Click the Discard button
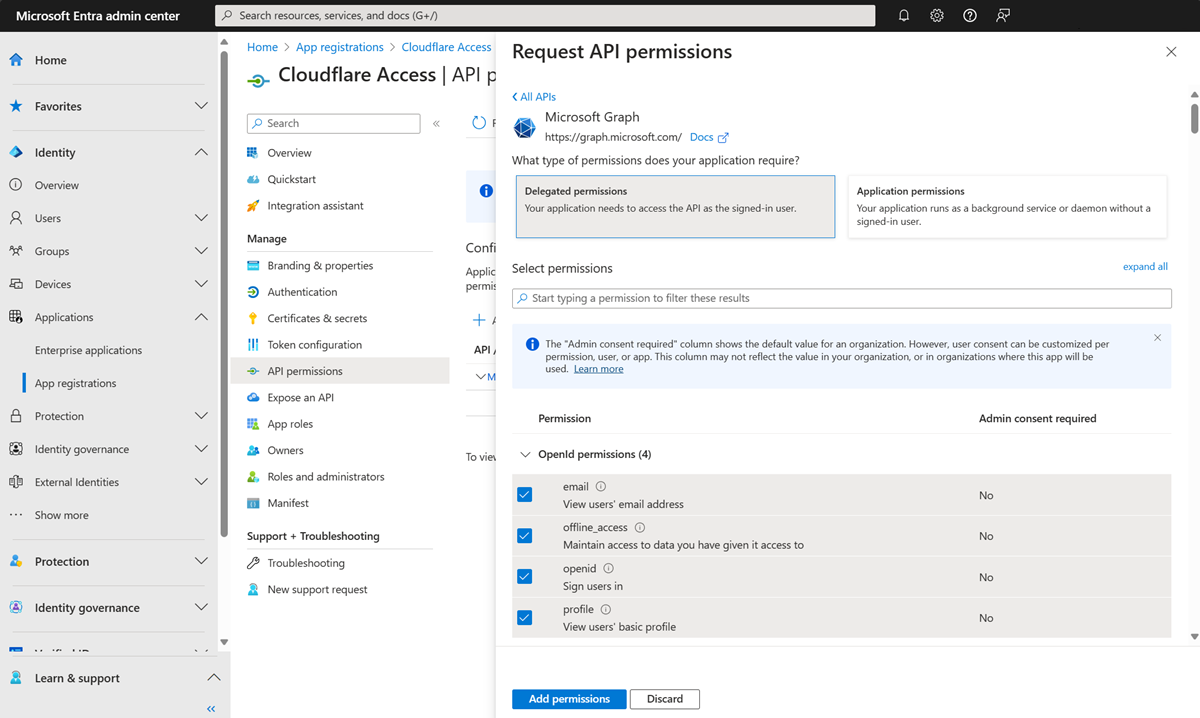This screenshot has width=1200, height=718. pos(665,699)
